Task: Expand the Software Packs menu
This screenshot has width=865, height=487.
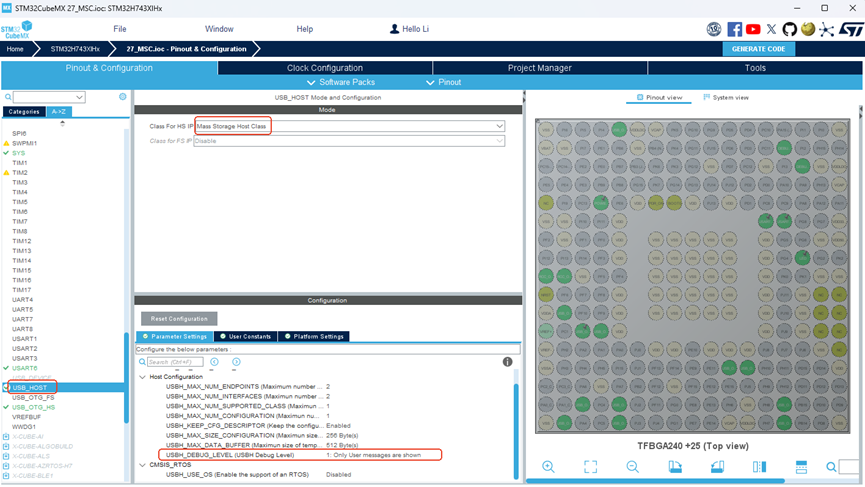Action: 341,82
